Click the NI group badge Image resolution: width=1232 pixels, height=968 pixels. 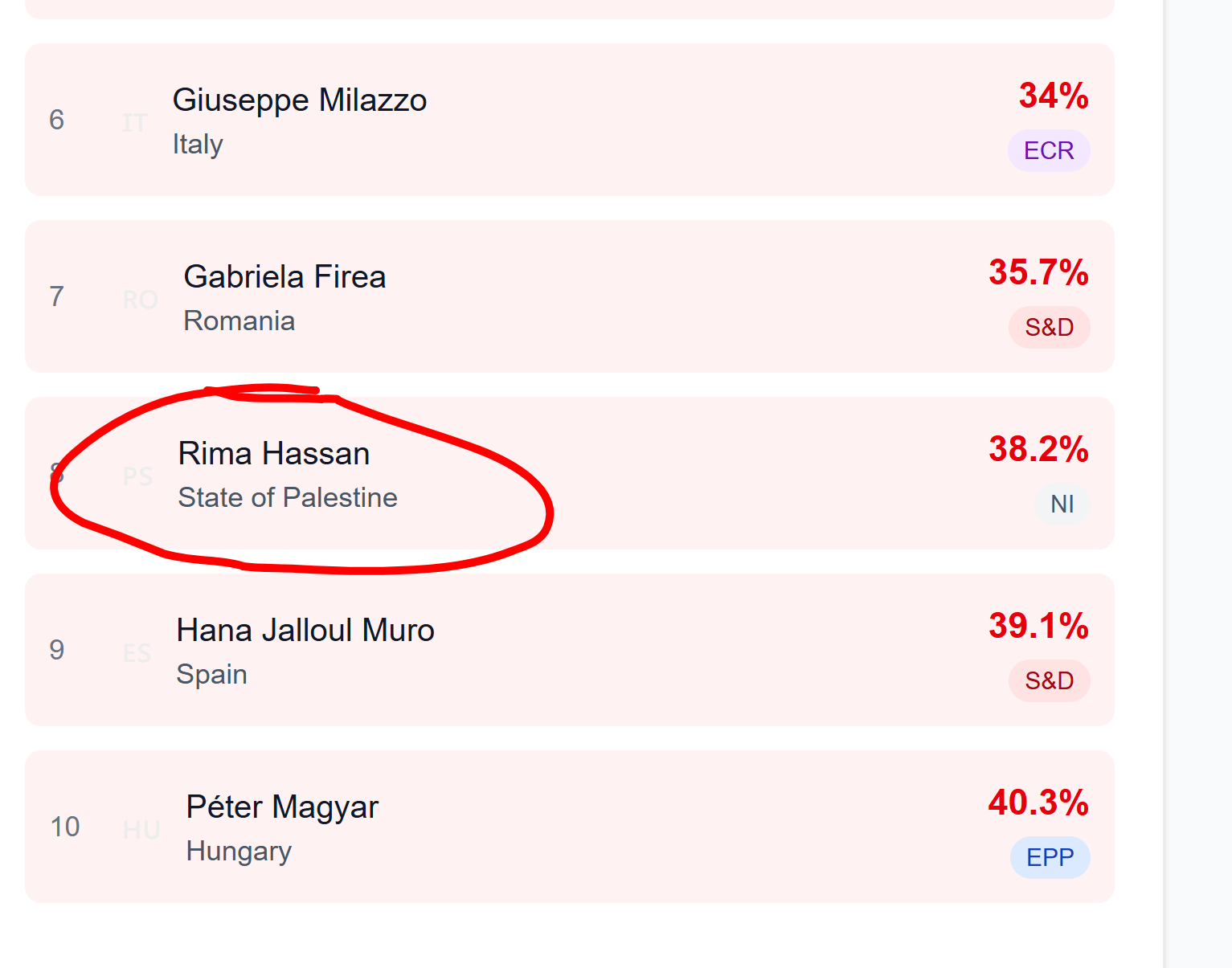[x=1062, y=504]
